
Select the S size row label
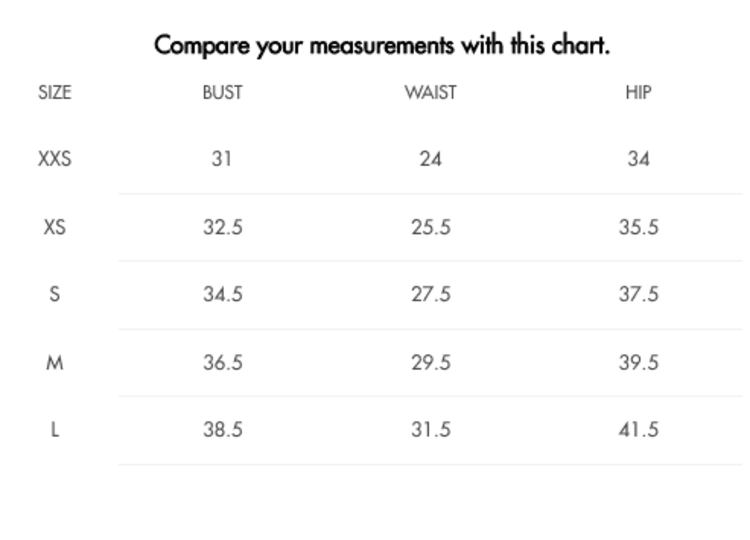coord(55,295)
